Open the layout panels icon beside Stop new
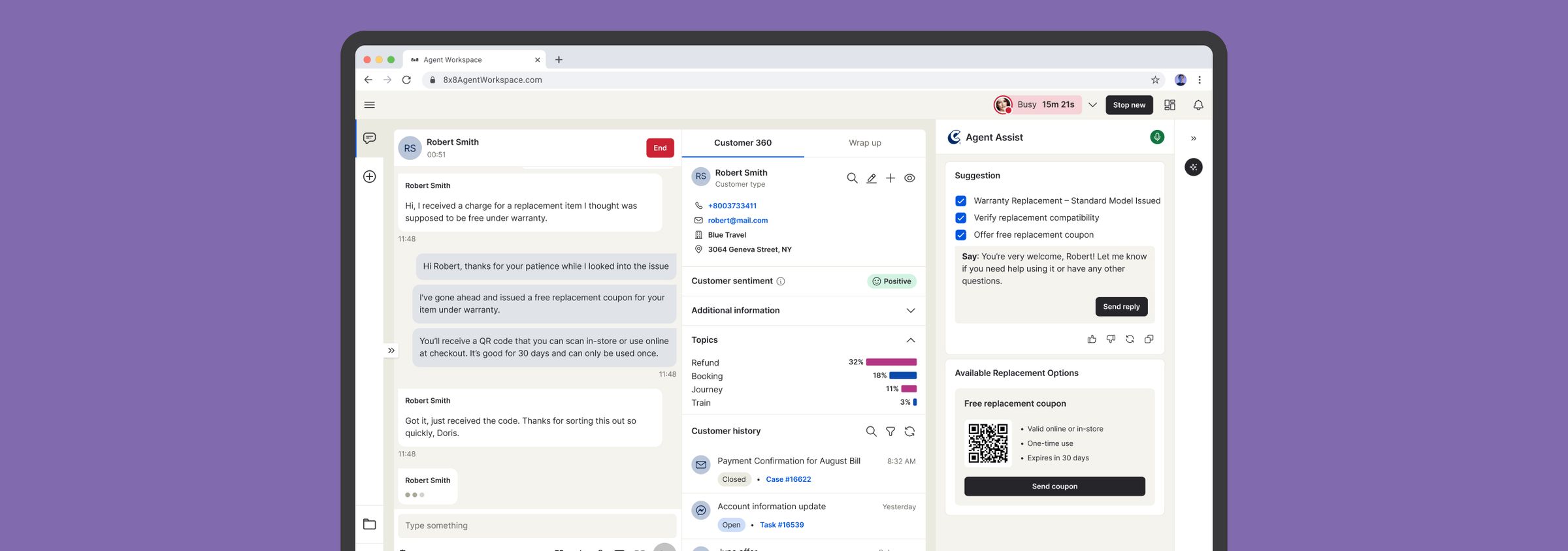 1169,105
